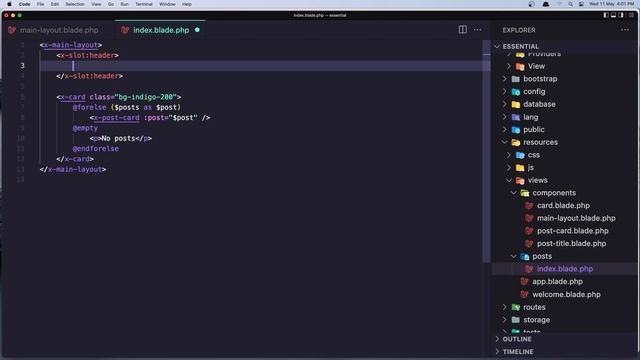Open Explorer panel ellipsis actions menu
Image resolution: width=640 pixels, height=360 pixels.
(624, 30)
